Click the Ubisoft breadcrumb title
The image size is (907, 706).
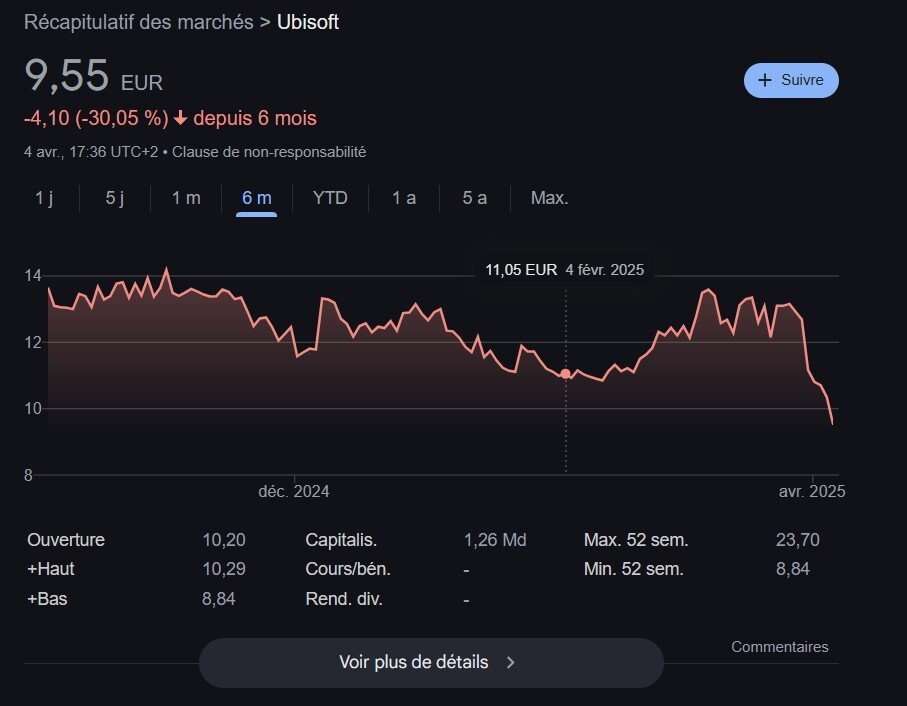click(x=308, y=22)
